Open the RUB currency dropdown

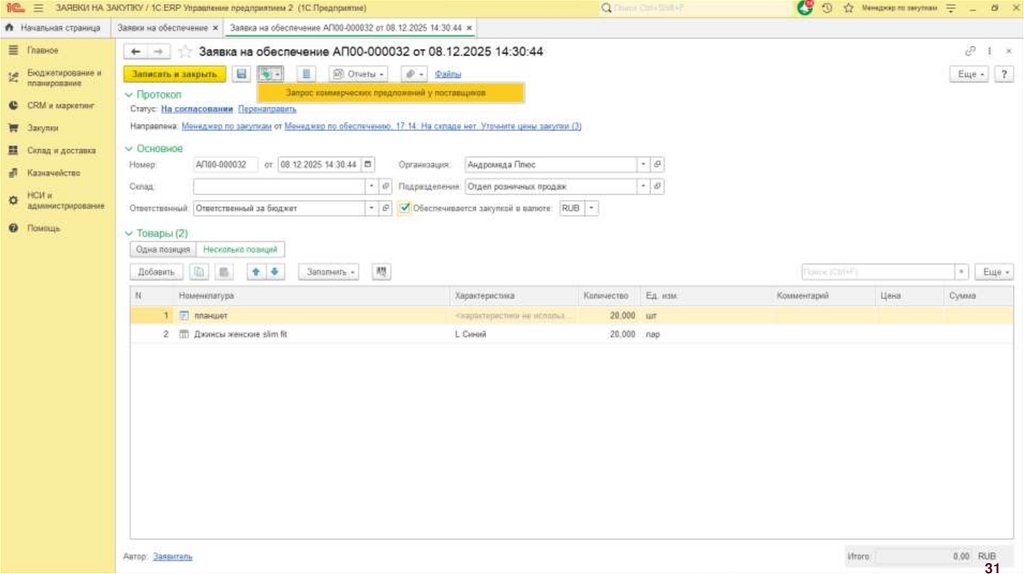point(592,208)
